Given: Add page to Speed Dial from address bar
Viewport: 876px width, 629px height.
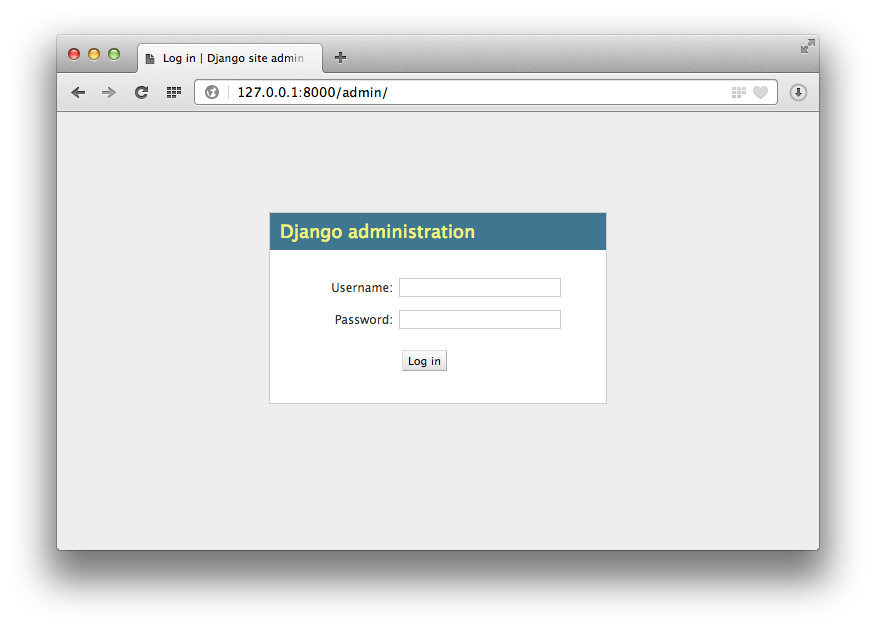Looking at the screenshot, I should point(739,92).
